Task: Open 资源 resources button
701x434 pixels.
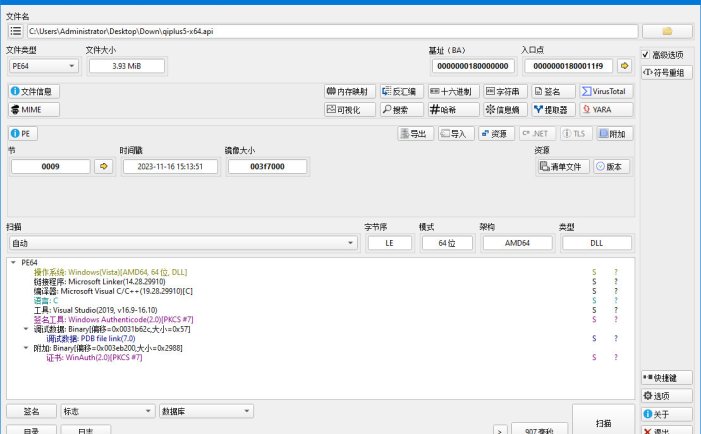Action: pyautogui.click(x=496, y=134)
